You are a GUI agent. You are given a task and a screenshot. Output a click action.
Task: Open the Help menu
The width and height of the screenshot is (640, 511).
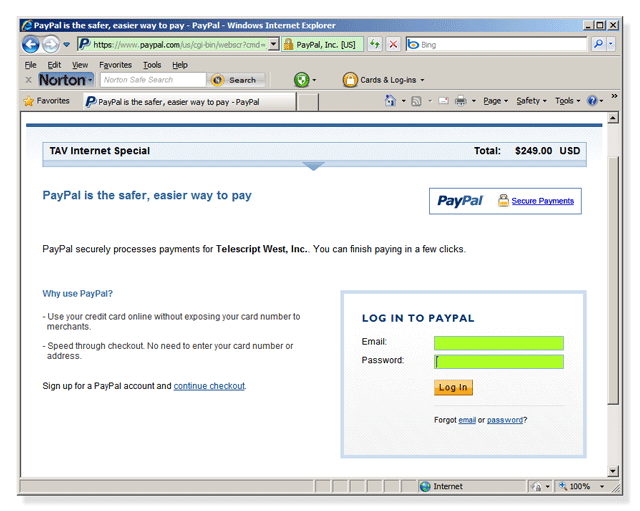(180, 65)
